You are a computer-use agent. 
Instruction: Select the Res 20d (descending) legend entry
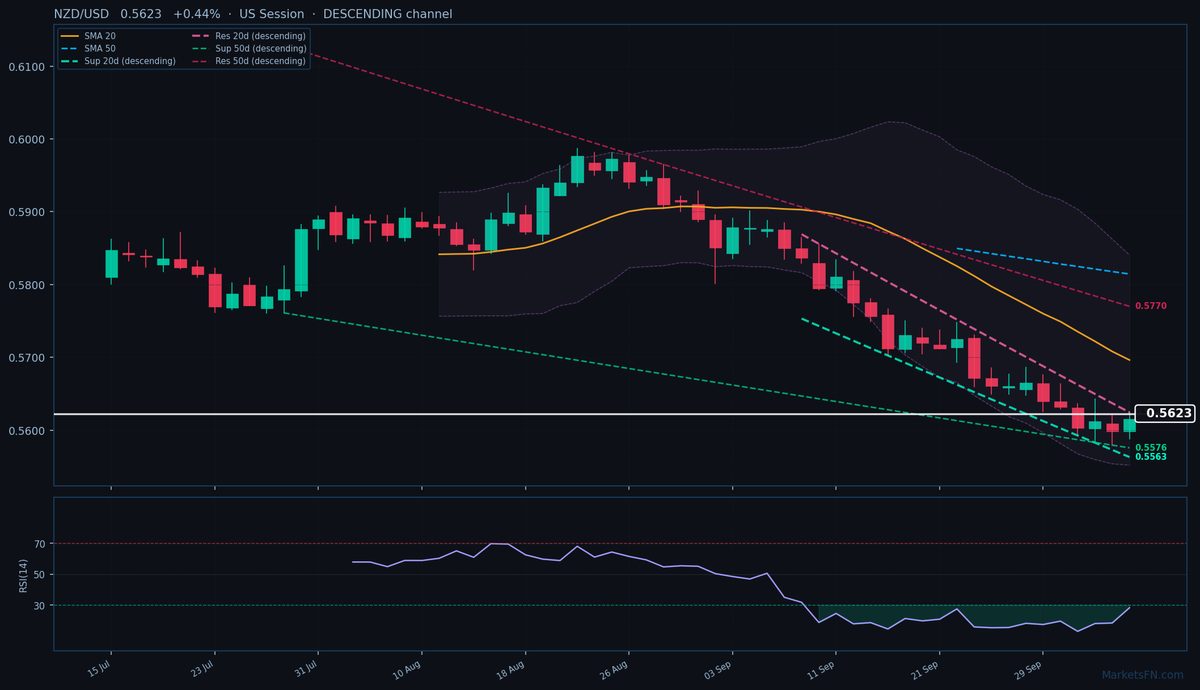point(248,36)
